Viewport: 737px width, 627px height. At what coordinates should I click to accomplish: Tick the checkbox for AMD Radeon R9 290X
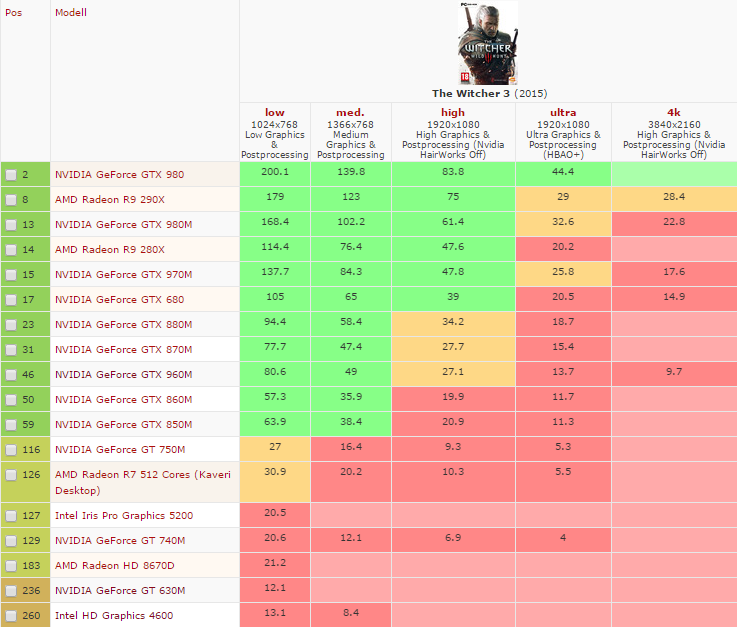(x=11, y=200)
